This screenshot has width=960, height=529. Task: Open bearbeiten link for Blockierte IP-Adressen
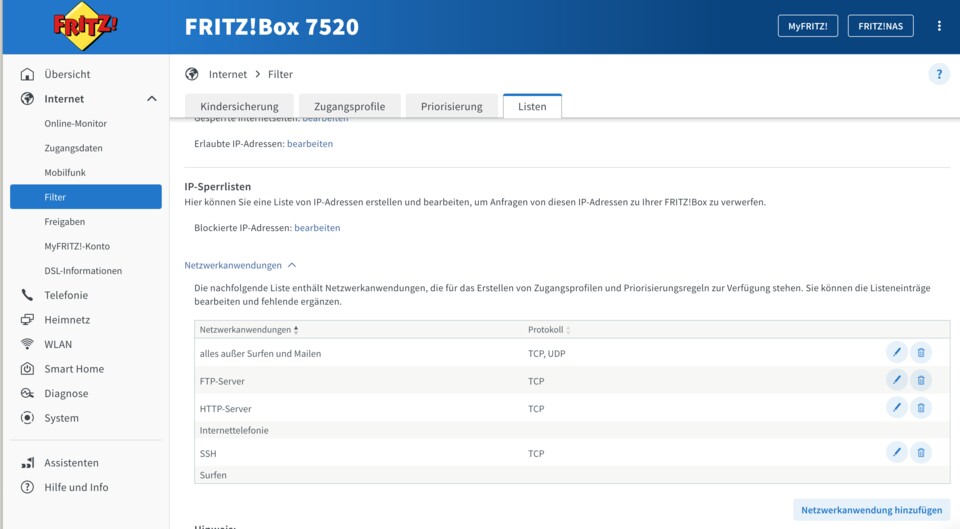[x=317, y=228]
